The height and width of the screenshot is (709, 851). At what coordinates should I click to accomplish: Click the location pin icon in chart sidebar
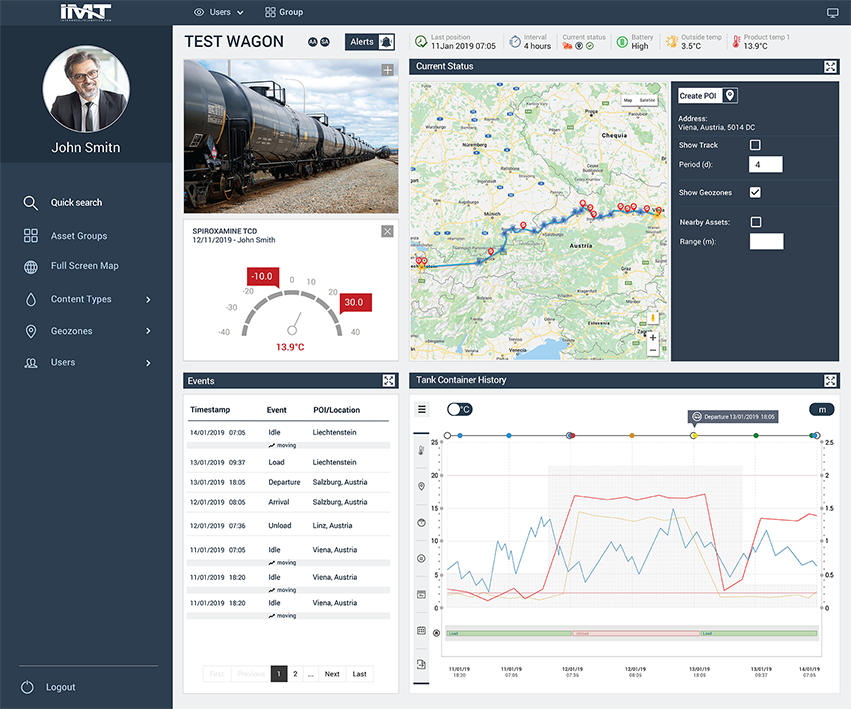[421, 486]
